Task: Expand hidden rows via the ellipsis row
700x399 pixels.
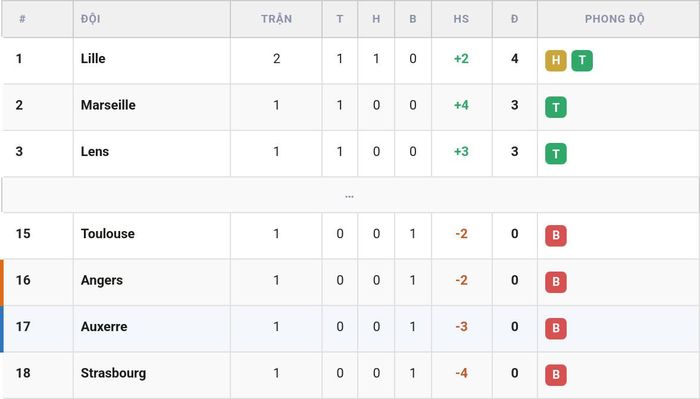Action: click(x=350, y=195)
